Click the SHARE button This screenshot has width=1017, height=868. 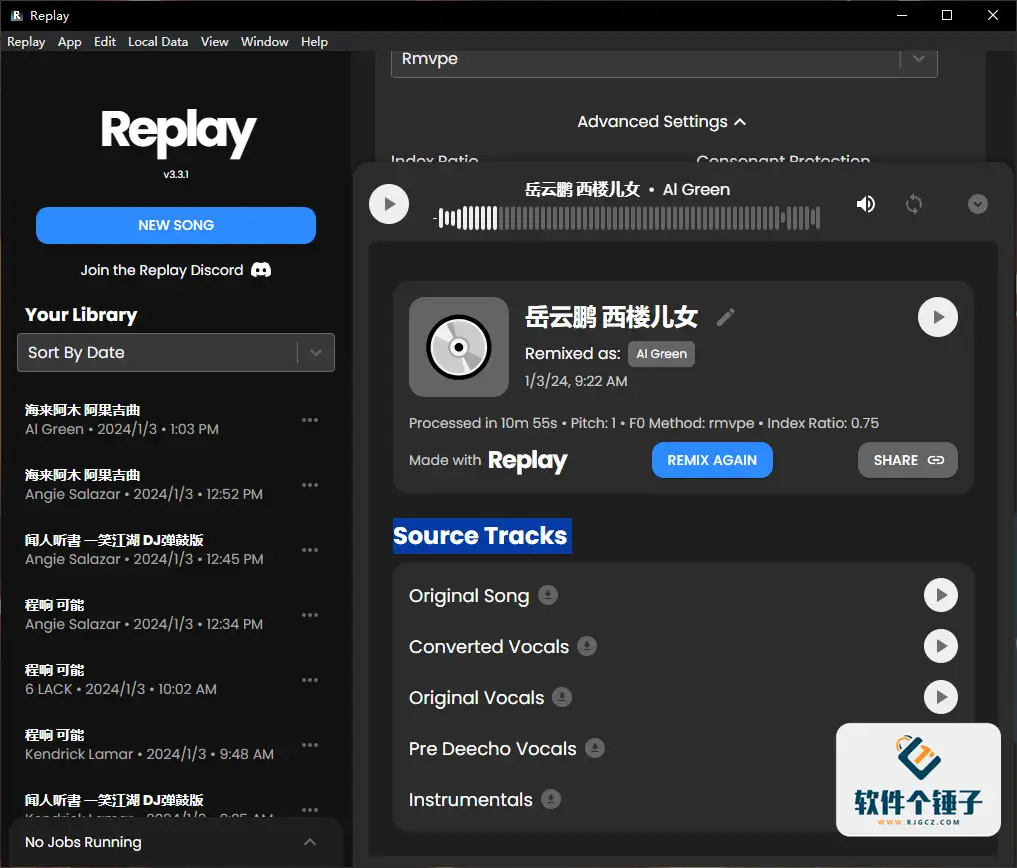pyautogui.click(x=908, y=460)
